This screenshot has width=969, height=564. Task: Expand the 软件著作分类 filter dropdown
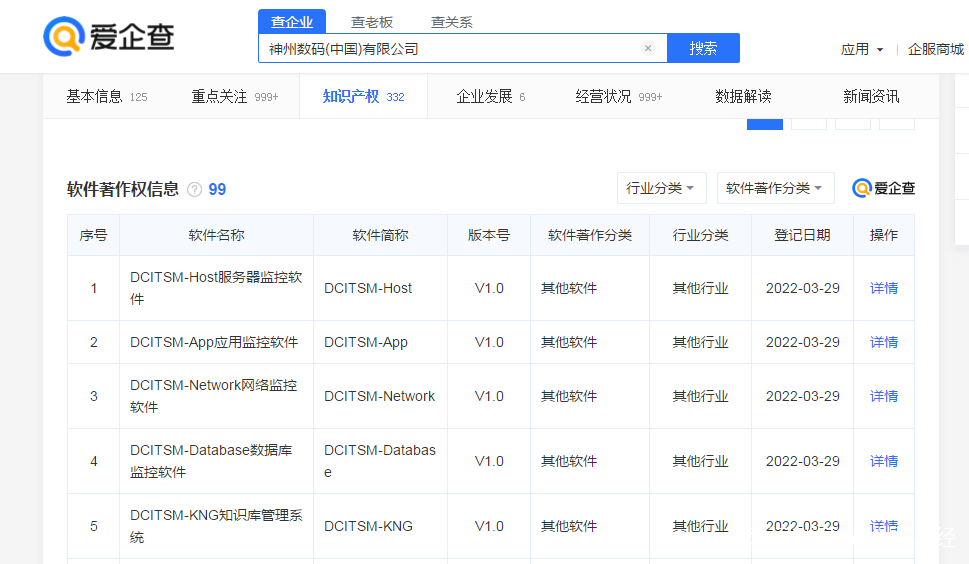(x=775, y=188)
